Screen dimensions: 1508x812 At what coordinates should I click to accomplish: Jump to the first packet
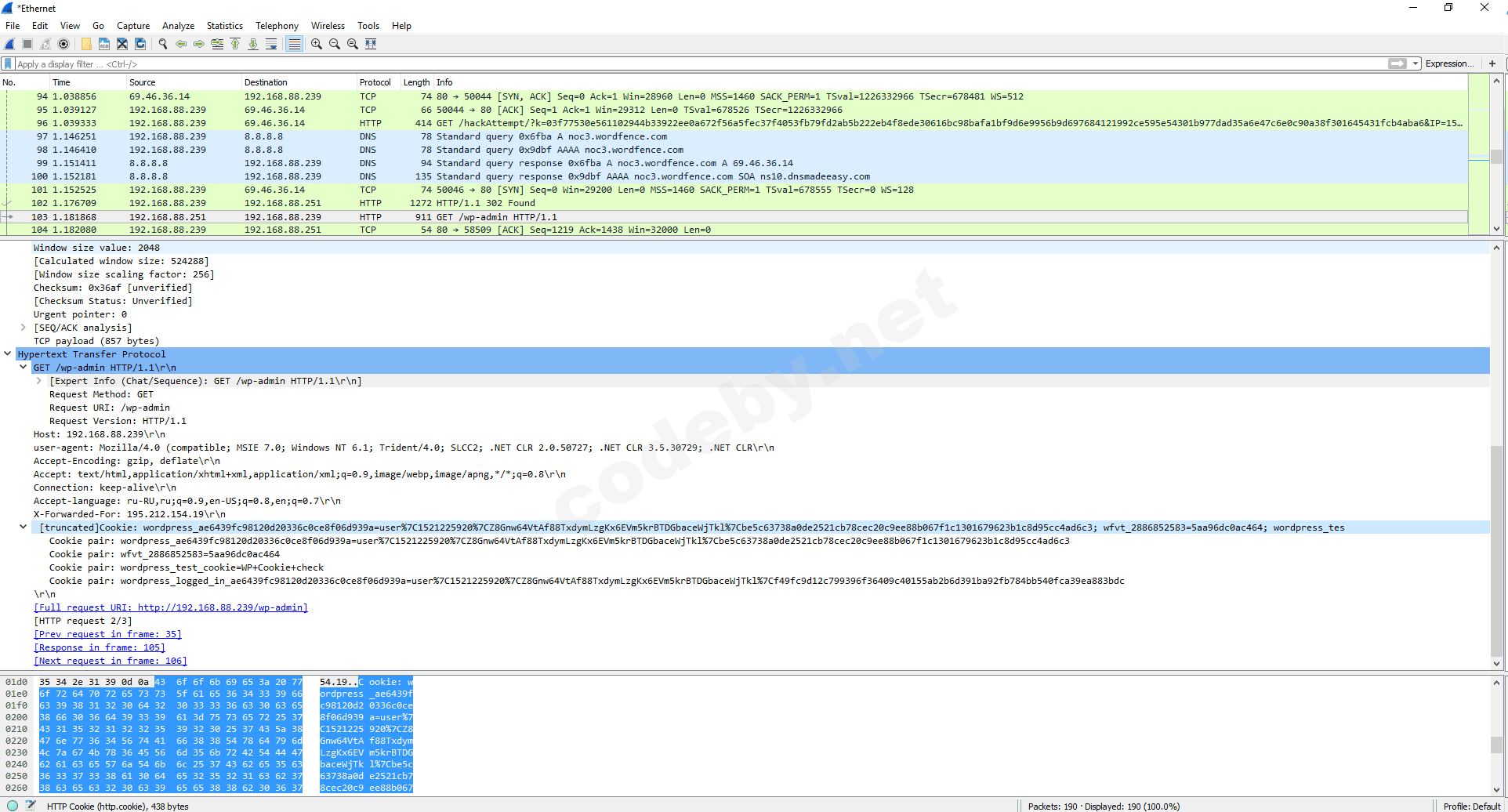click(x=235, y=44)
